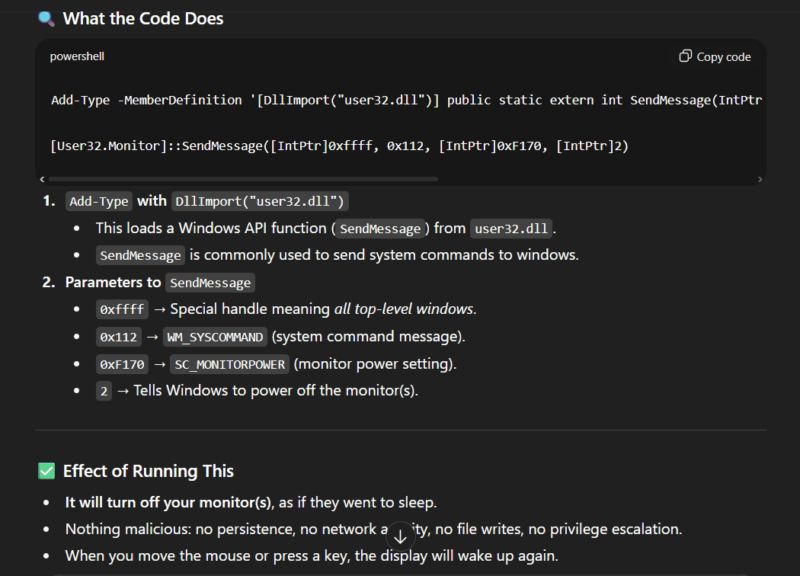Select the DllImport("user32.dll") code chip
800x576 pixels.
(259, 201)
